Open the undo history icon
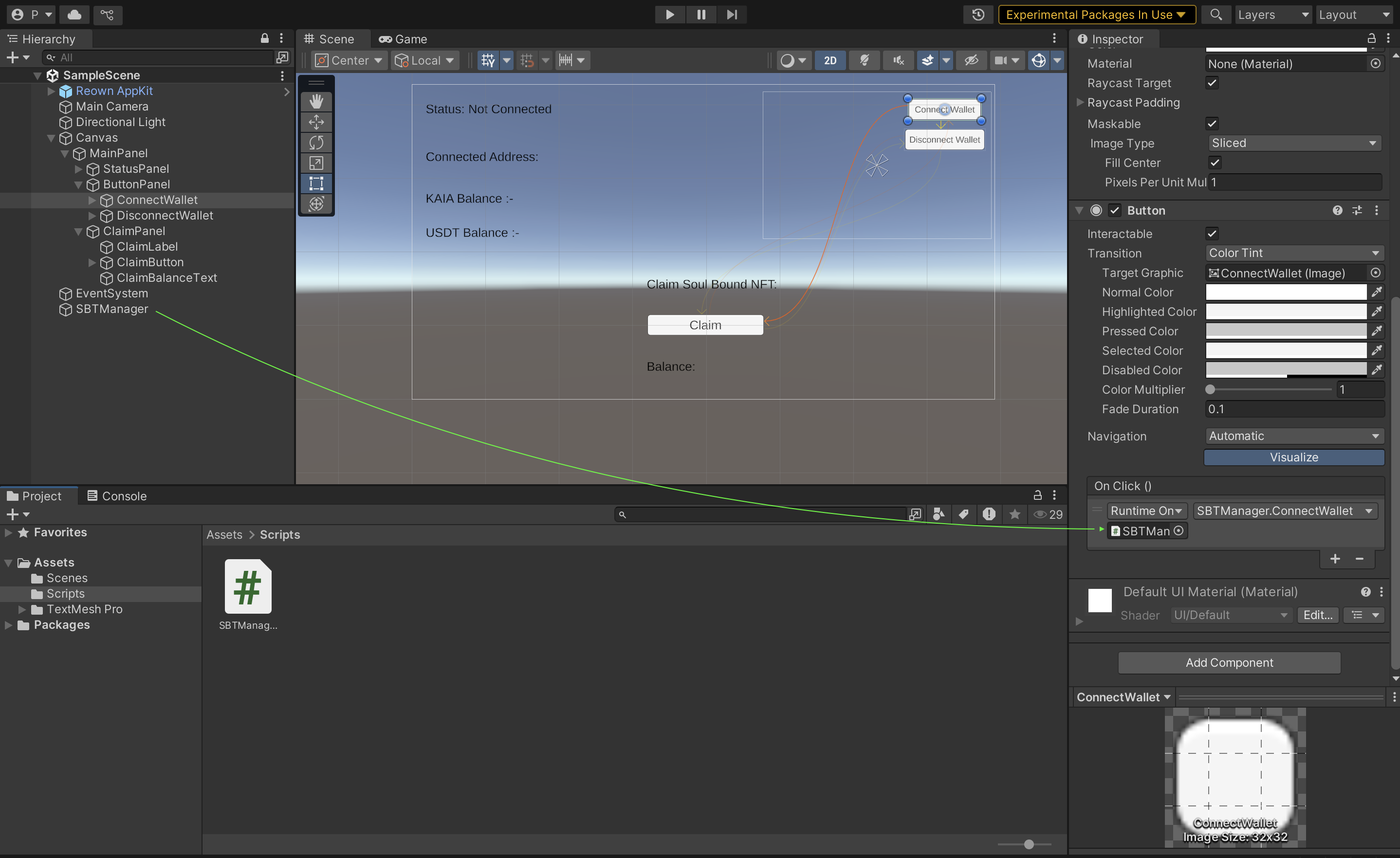 coord(977,15)
